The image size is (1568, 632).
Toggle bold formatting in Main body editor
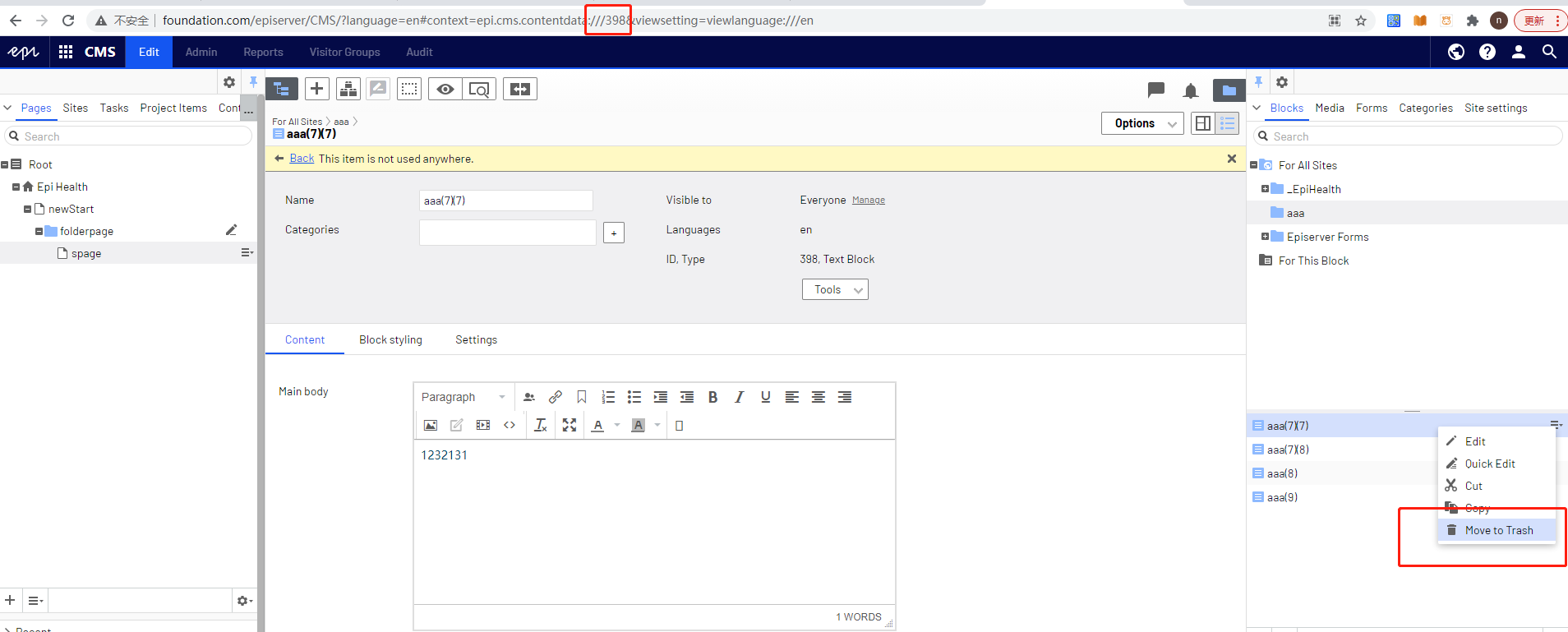tap(713, 397)
